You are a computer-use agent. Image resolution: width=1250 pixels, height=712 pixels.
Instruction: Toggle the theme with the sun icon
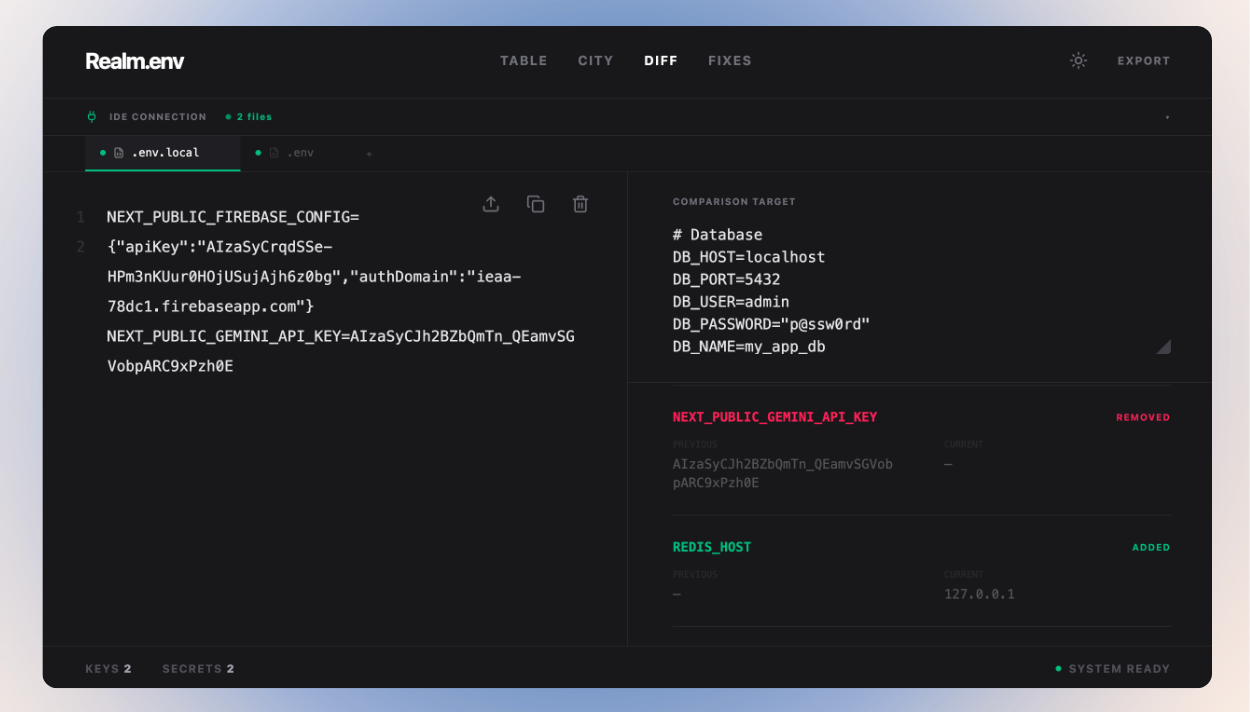[1078, 60]
